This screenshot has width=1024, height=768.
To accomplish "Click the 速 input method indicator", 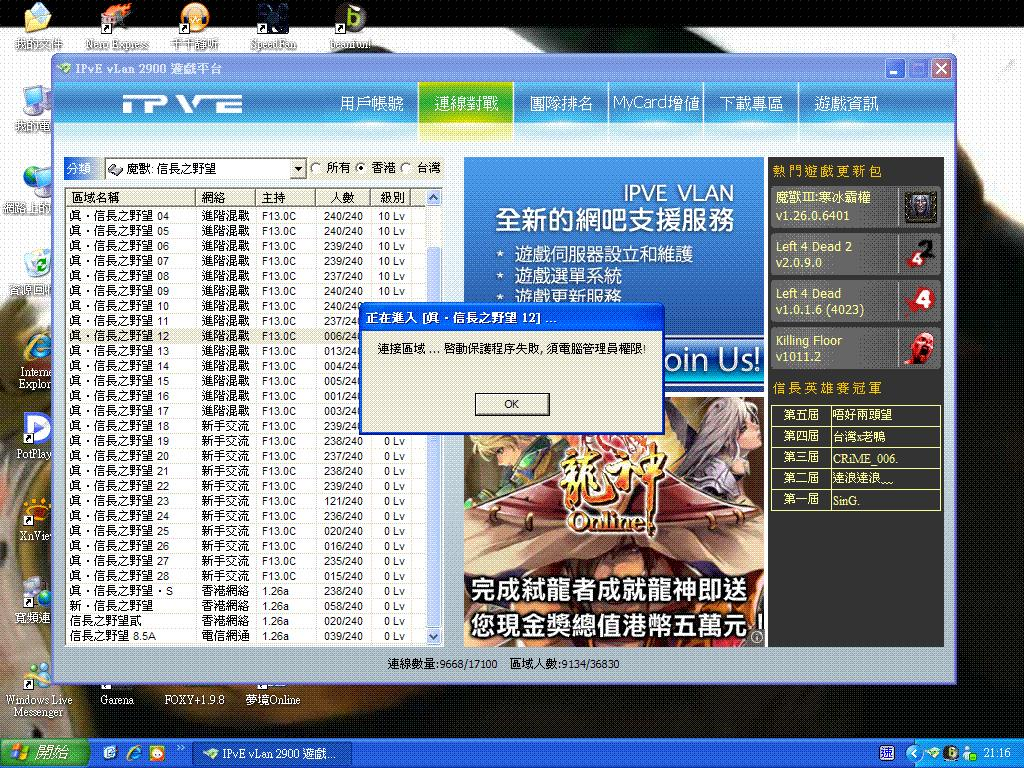I will [887, 753].
